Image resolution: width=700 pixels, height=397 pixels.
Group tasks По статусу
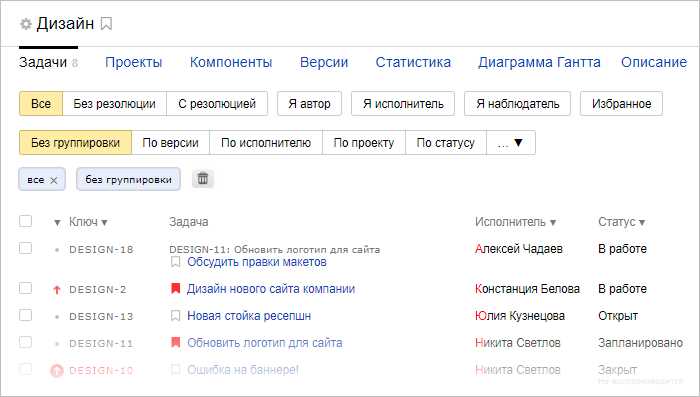point(446,143)
